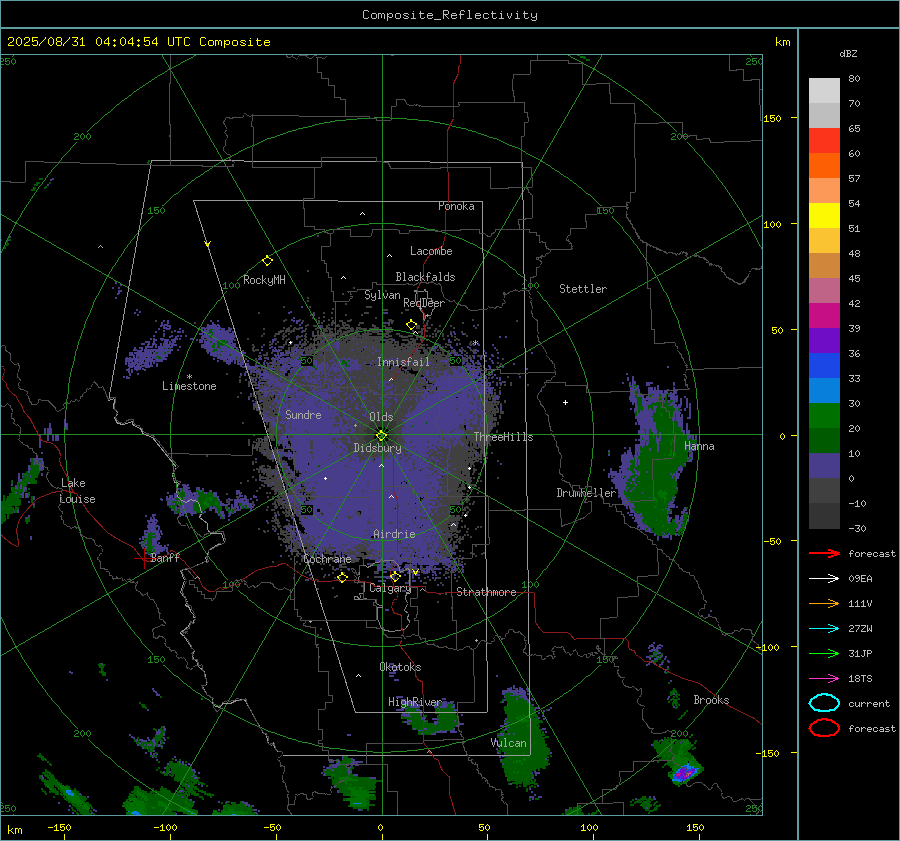This screenshot has width=900, height=841.
Task: Click the Sylvan label
Action: point(382,295)
